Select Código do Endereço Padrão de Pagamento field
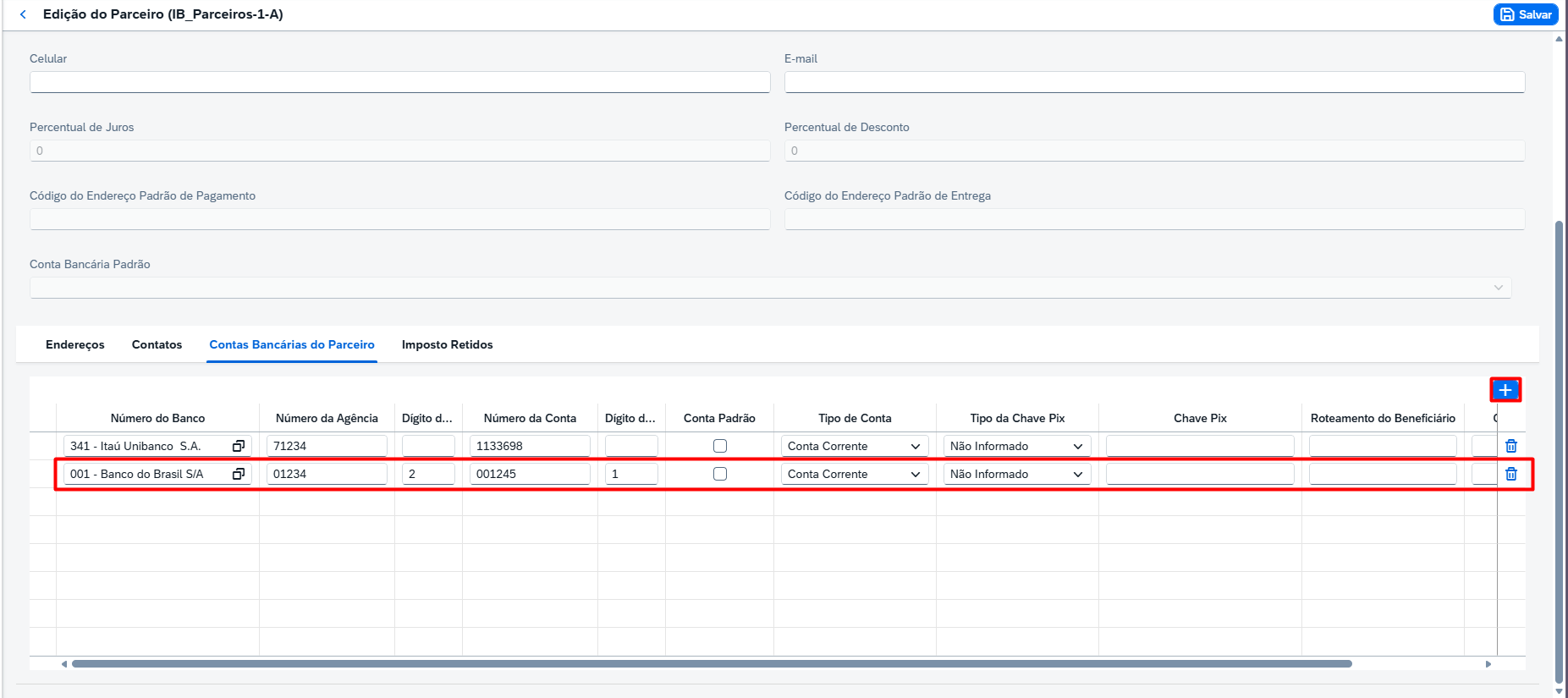The height and width of the screenshot is (698, 1568). point(399,219)
